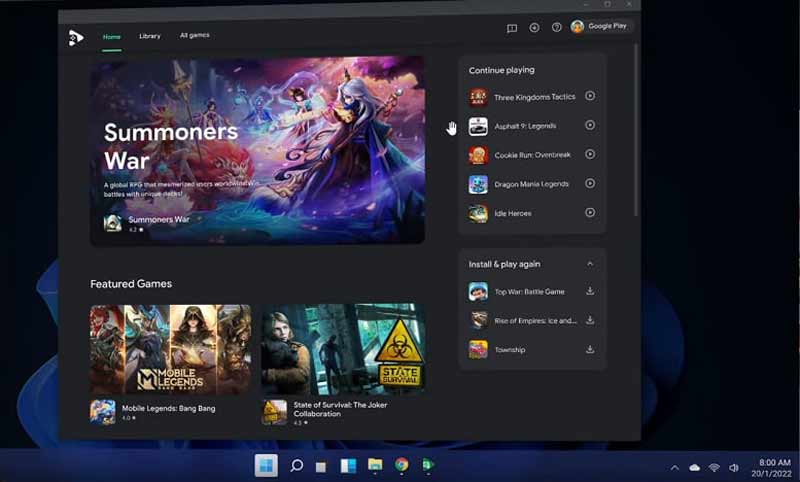Select the 'Dragon Mania Legends' text

tap(531, 184)
